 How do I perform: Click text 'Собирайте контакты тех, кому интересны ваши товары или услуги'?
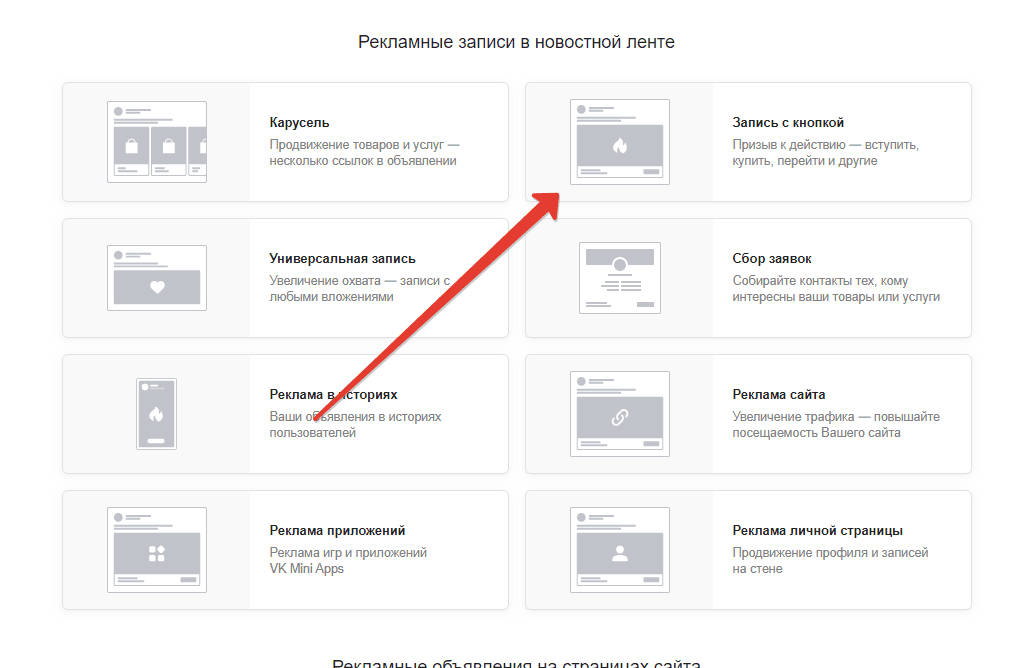[836, 288]
